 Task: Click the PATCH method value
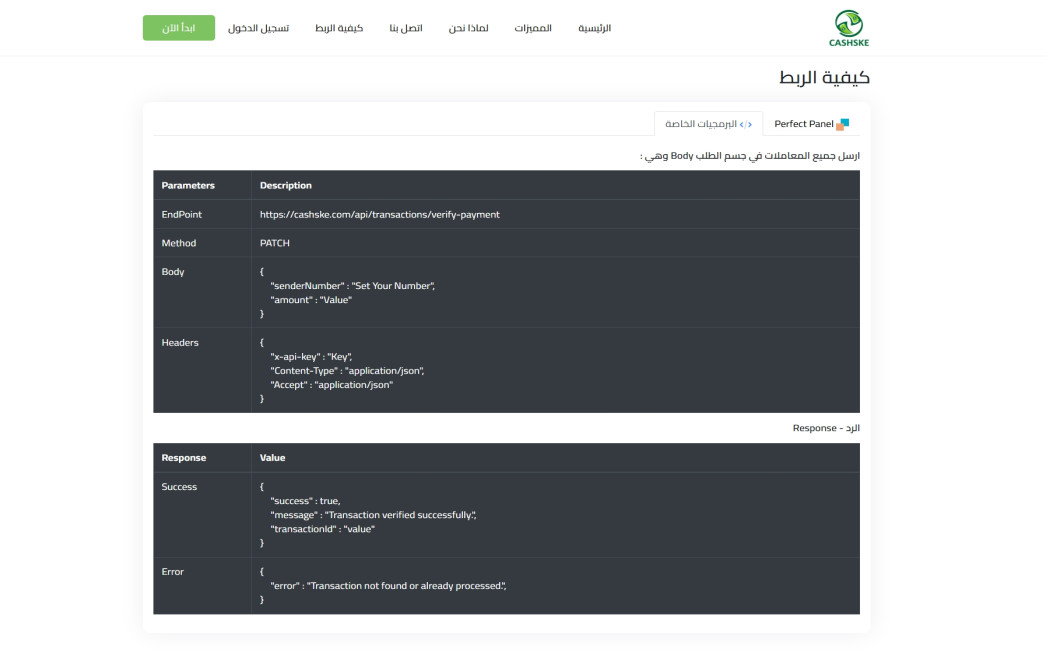[x=275, y=243]
